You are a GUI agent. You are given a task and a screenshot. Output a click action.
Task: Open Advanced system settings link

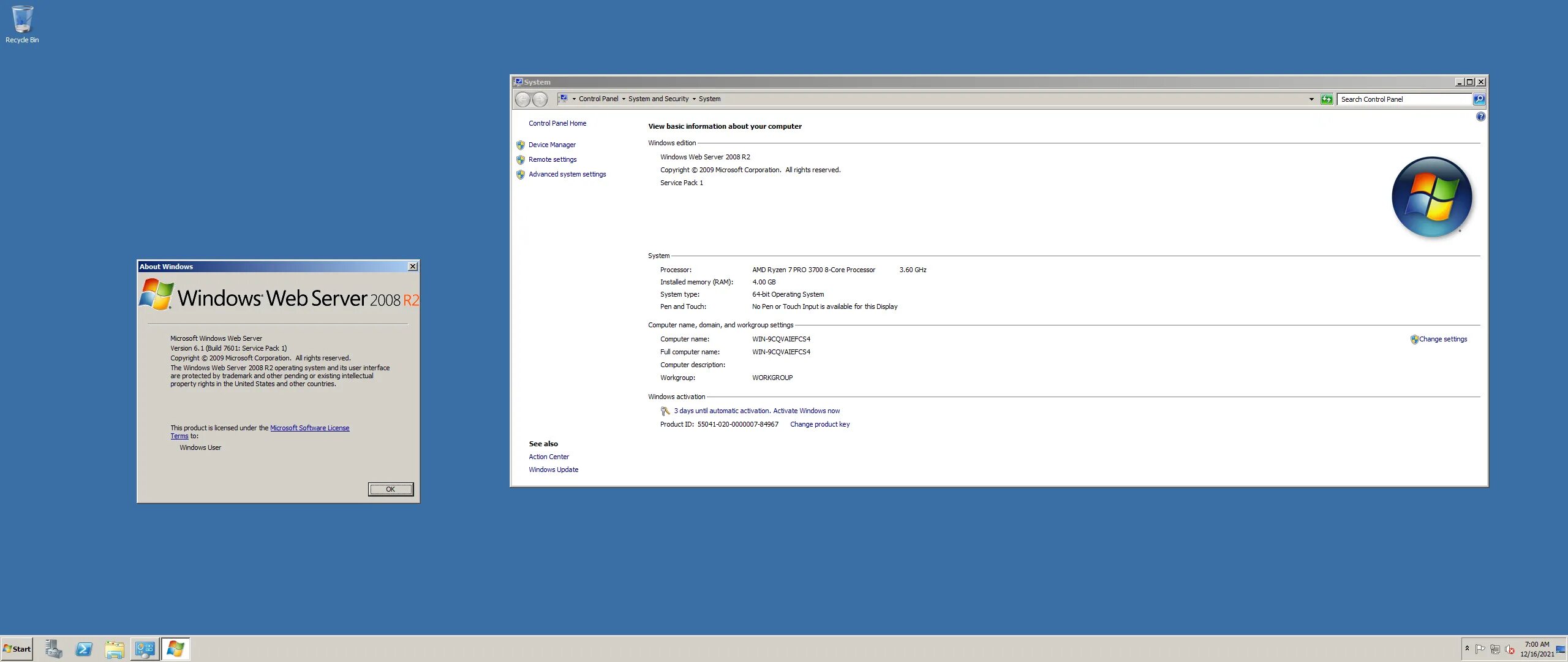point(567,174)
